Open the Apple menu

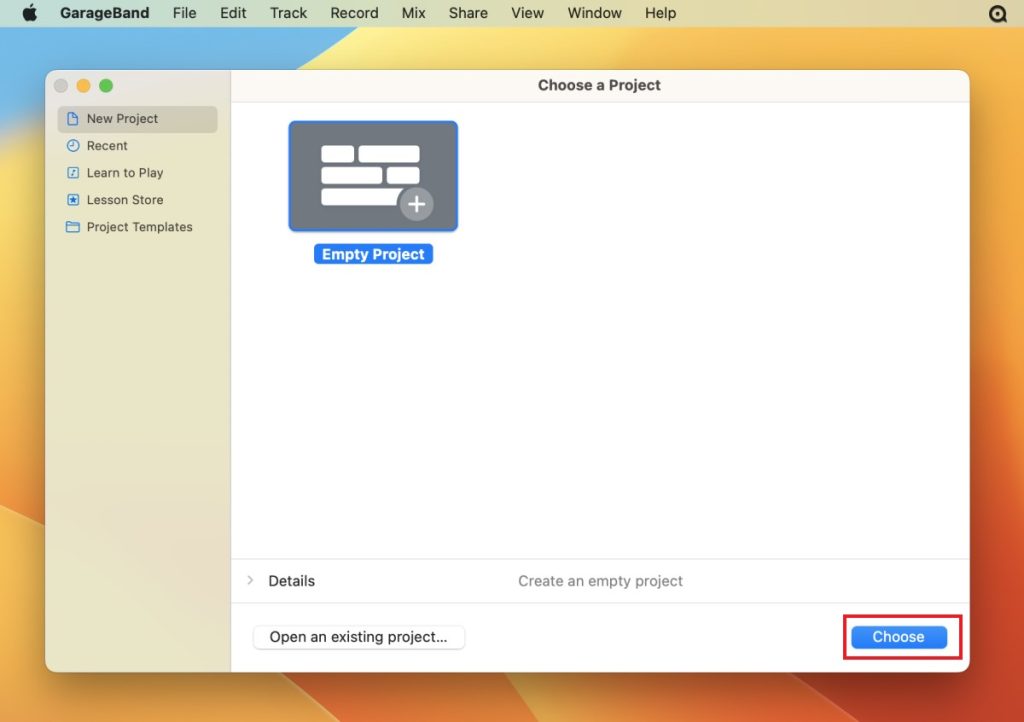[x=30, y=13]
